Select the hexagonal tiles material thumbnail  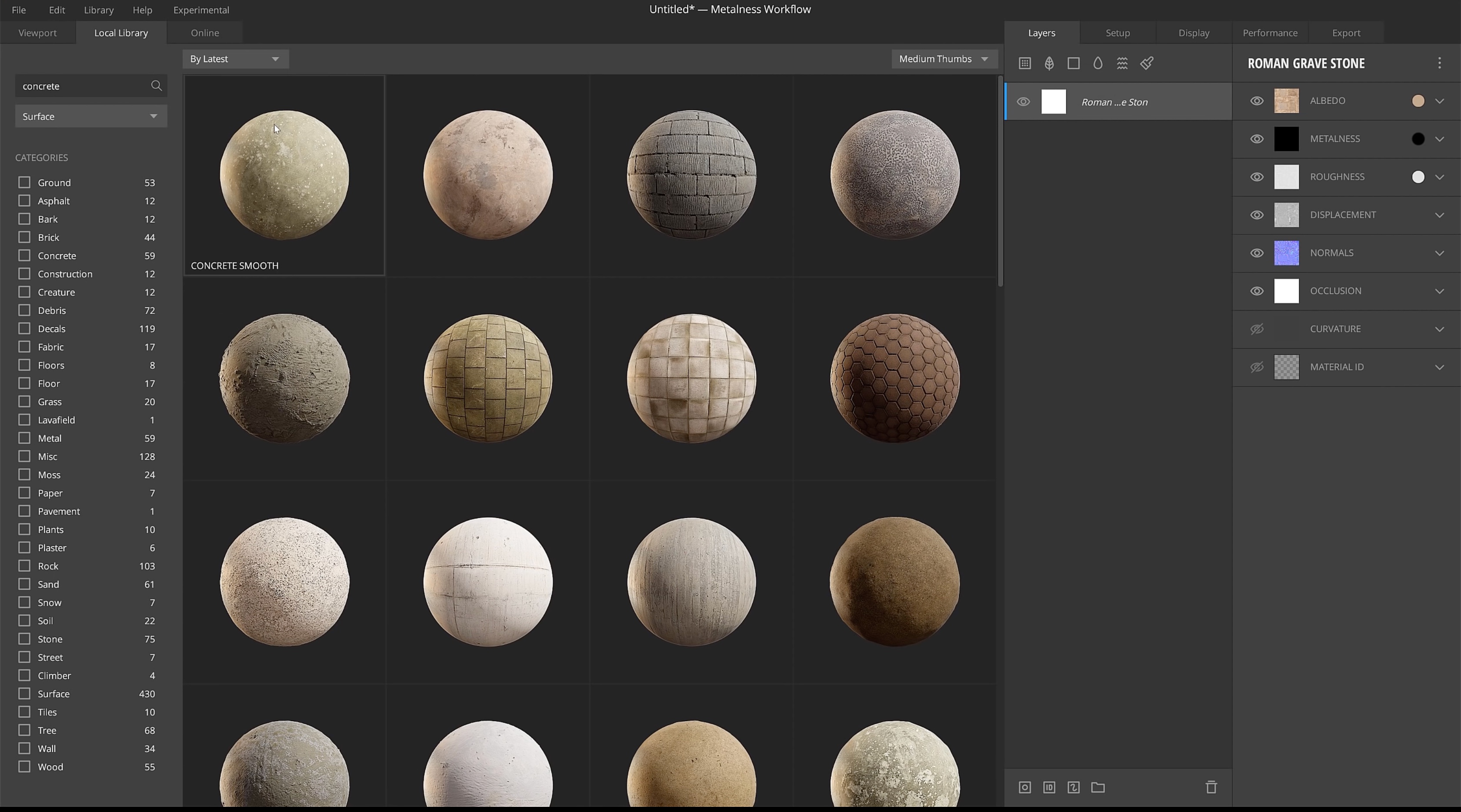tap(894, 378)
